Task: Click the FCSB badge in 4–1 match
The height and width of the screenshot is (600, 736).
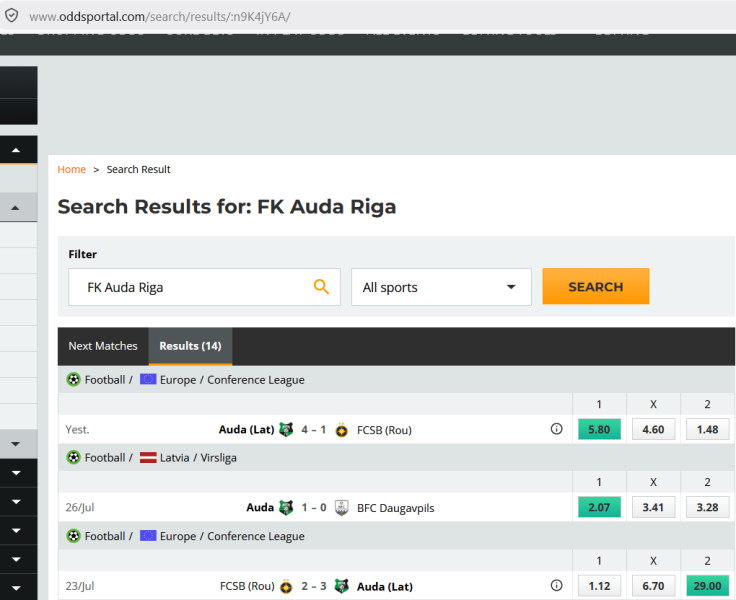Action: (x=342, y=430)
